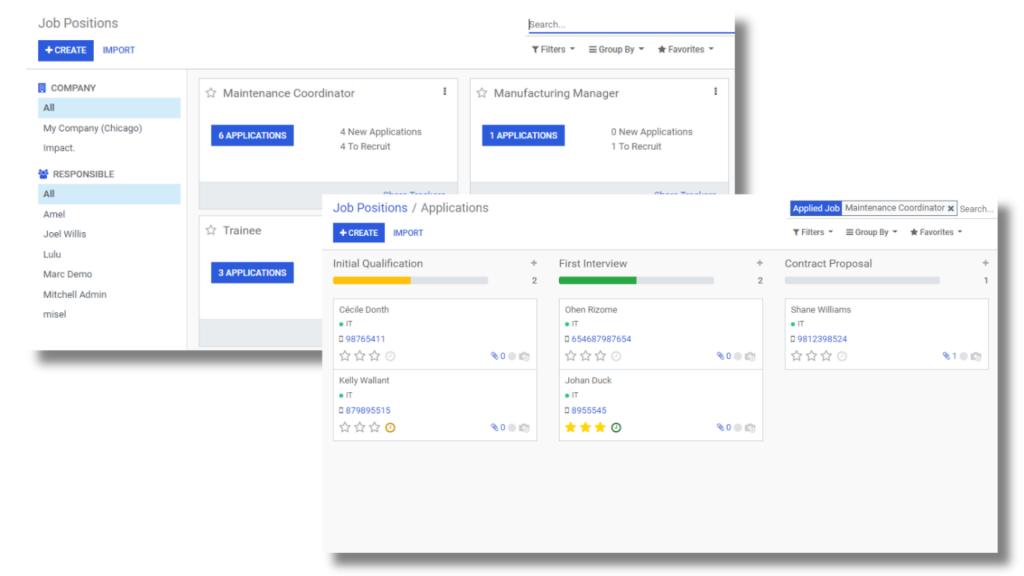Click the 6 Applications button
This screenshot has height=576, width=1024.
coord(252,135)
